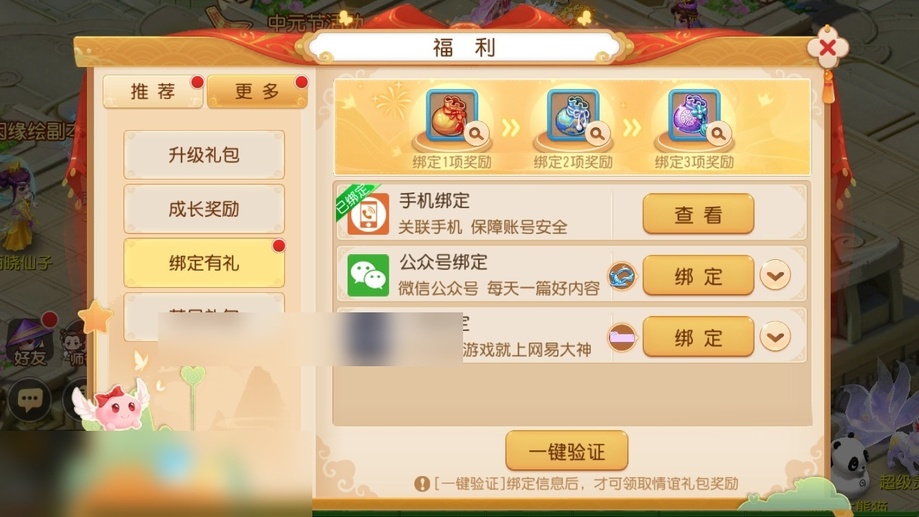Screen dimensions: 919x517
Task: Click the green WeChat 公众号 icon
Action: [x=368, y=275]
